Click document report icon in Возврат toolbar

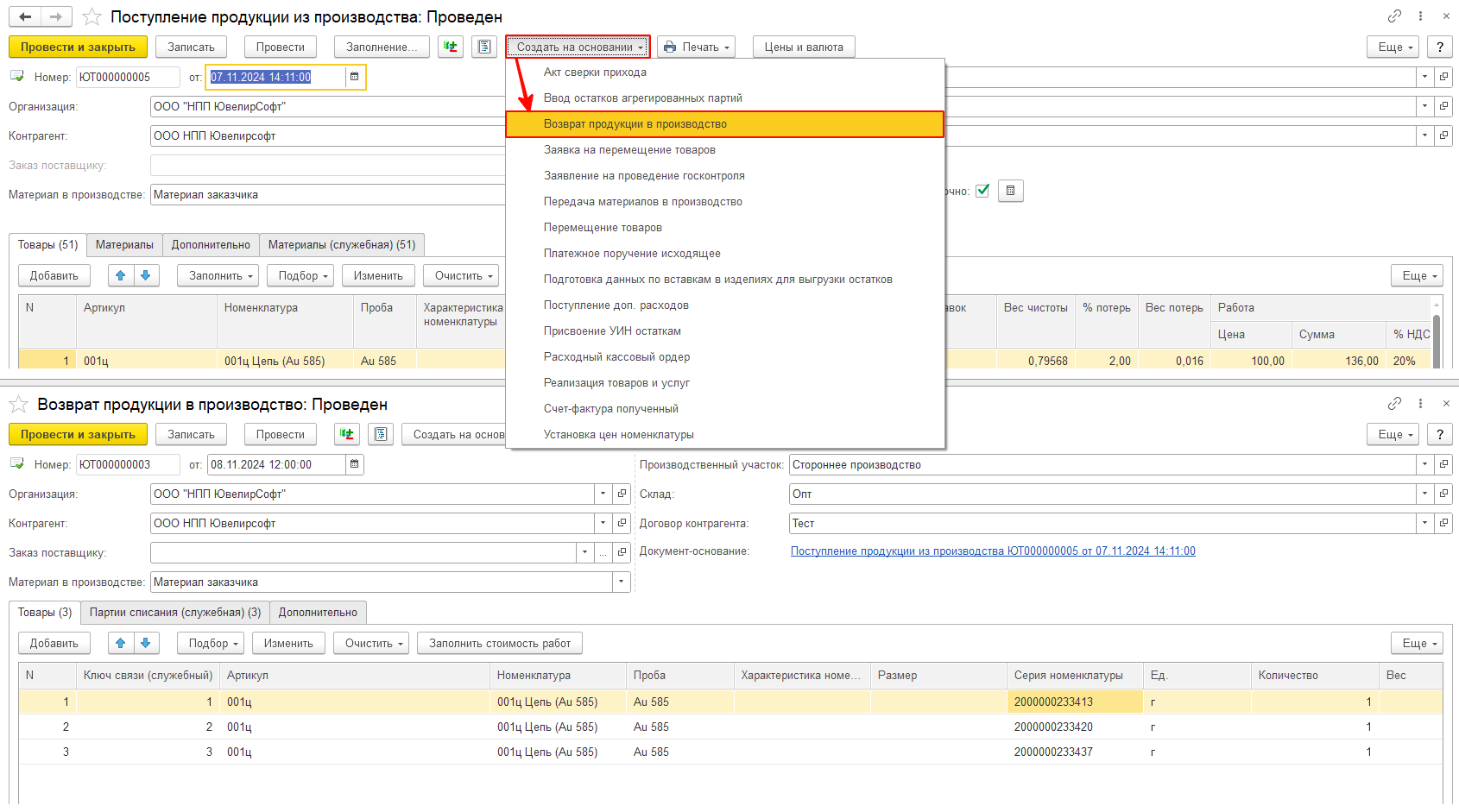coord(381,434)
